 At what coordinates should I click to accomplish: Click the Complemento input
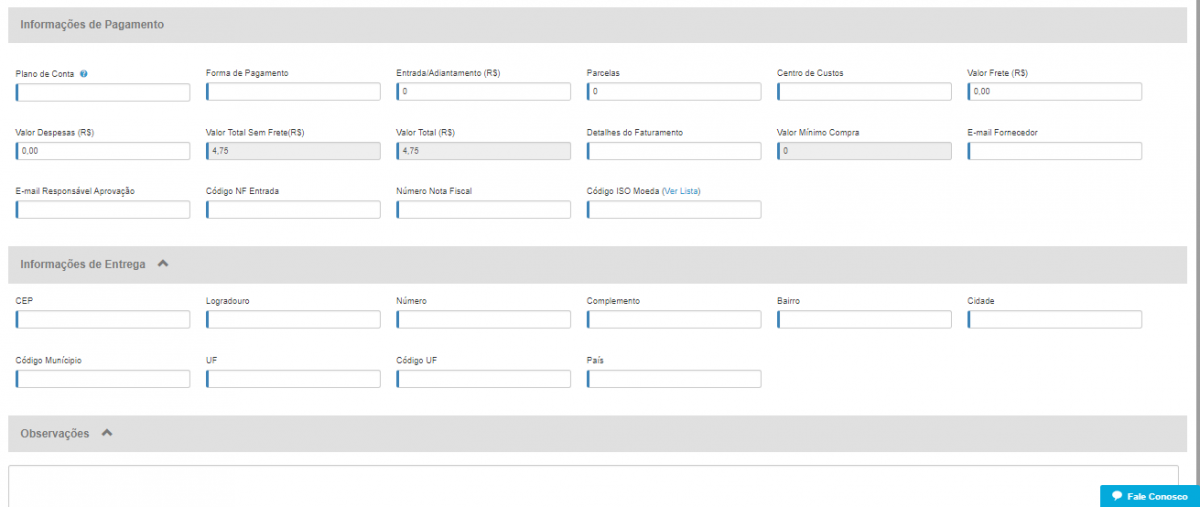pos(674,320)
